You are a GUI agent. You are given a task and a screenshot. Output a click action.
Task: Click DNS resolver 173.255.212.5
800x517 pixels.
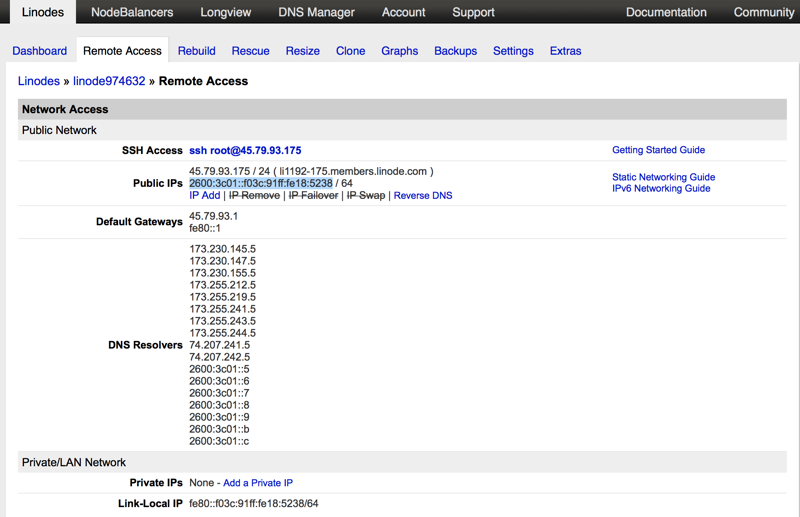click(x=222, y=285)
